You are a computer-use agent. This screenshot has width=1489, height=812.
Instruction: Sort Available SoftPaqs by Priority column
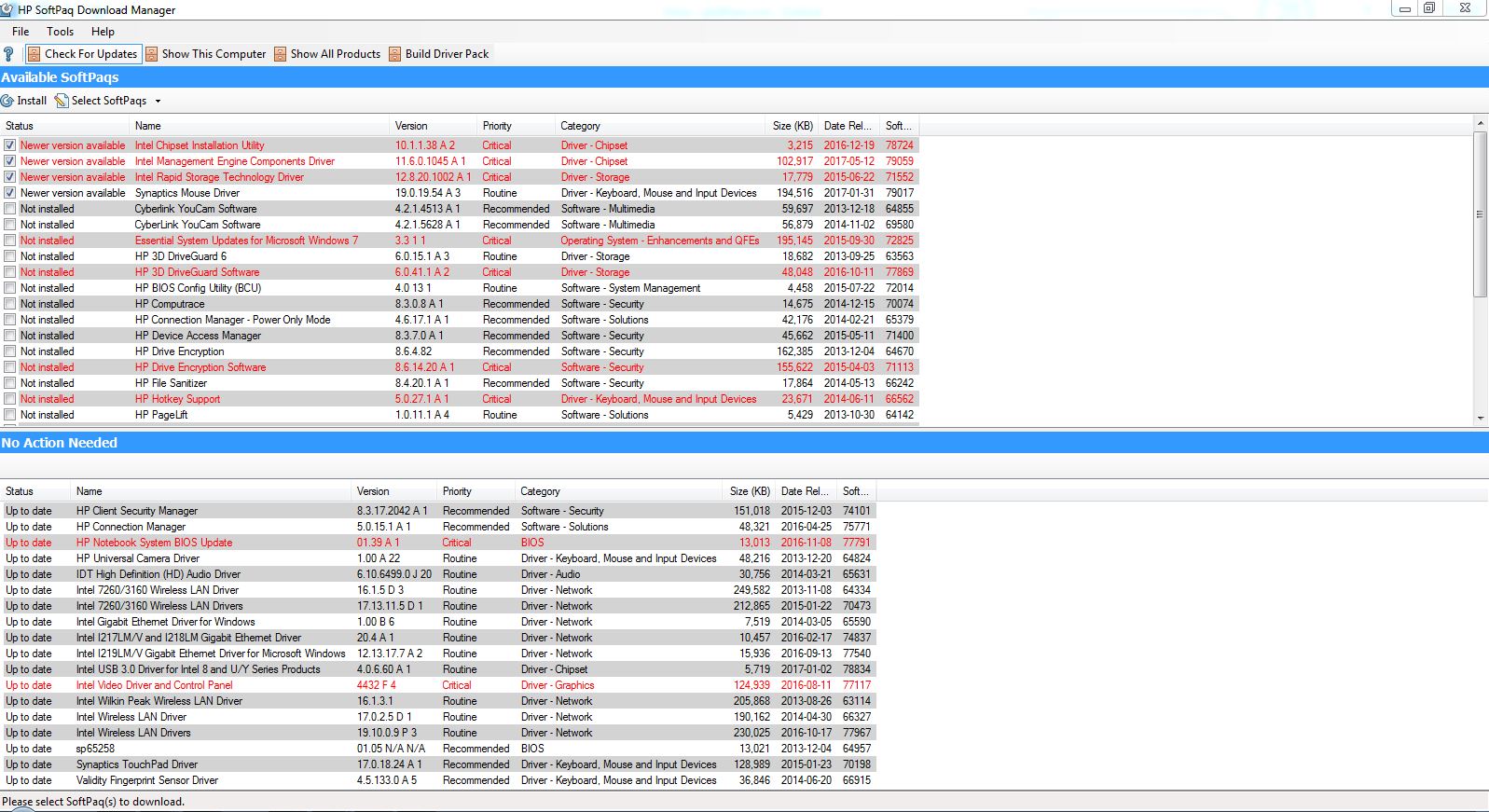pos(517,126)
